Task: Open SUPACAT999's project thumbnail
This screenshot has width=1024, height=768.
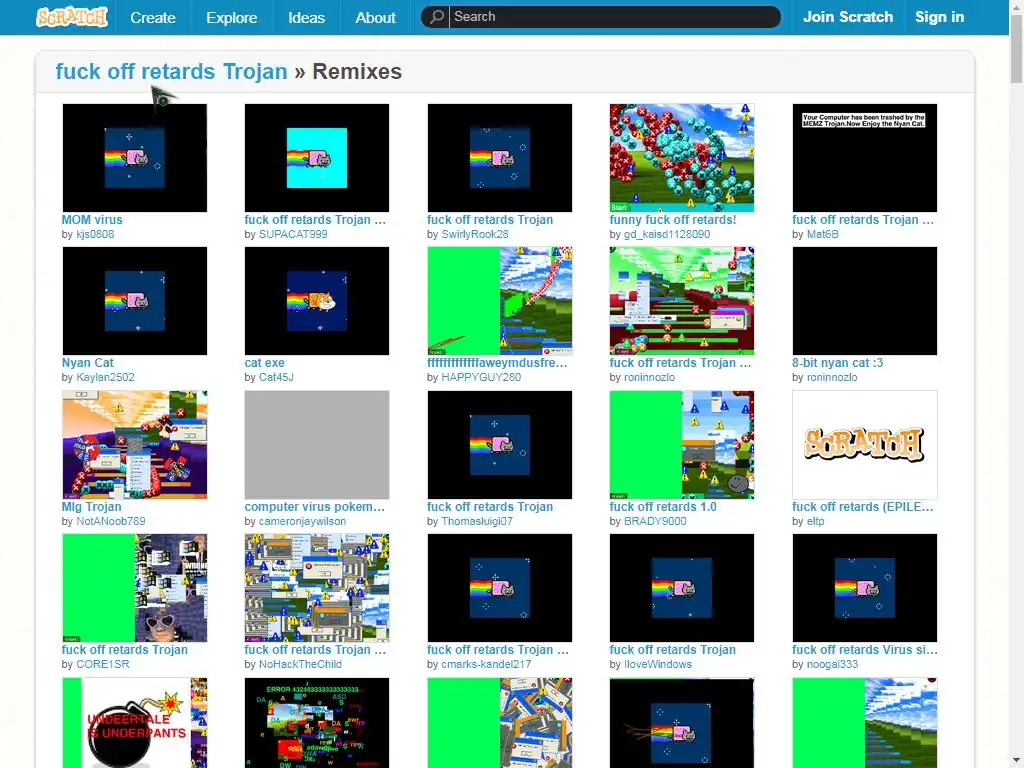Action: (x=317, y=157)
